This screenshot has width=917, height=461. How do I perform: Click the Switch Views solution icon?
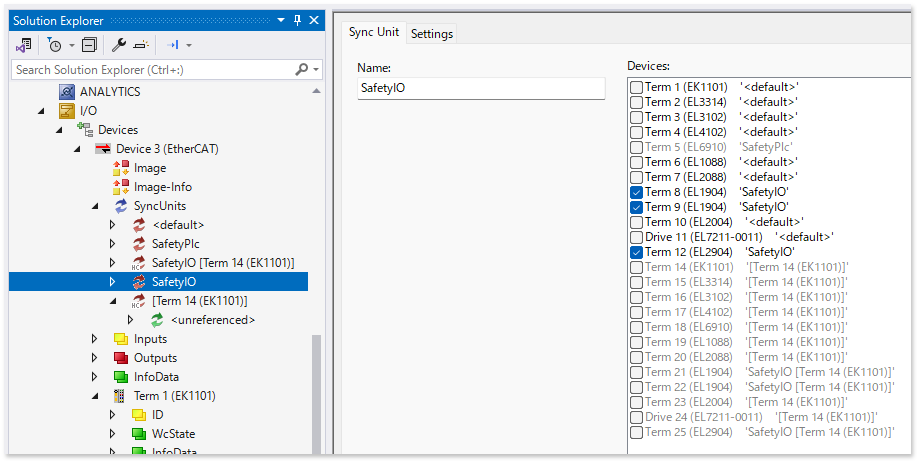24,45
